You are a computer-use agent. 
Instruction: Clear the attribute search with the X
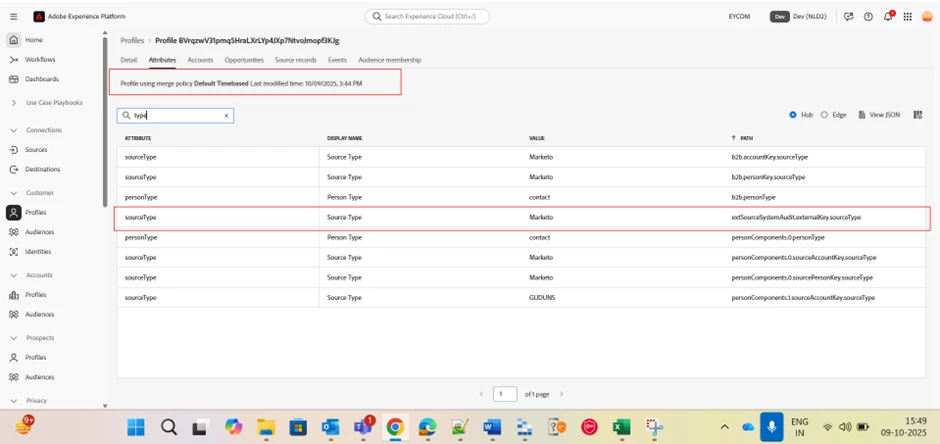[x=226, y=116]
